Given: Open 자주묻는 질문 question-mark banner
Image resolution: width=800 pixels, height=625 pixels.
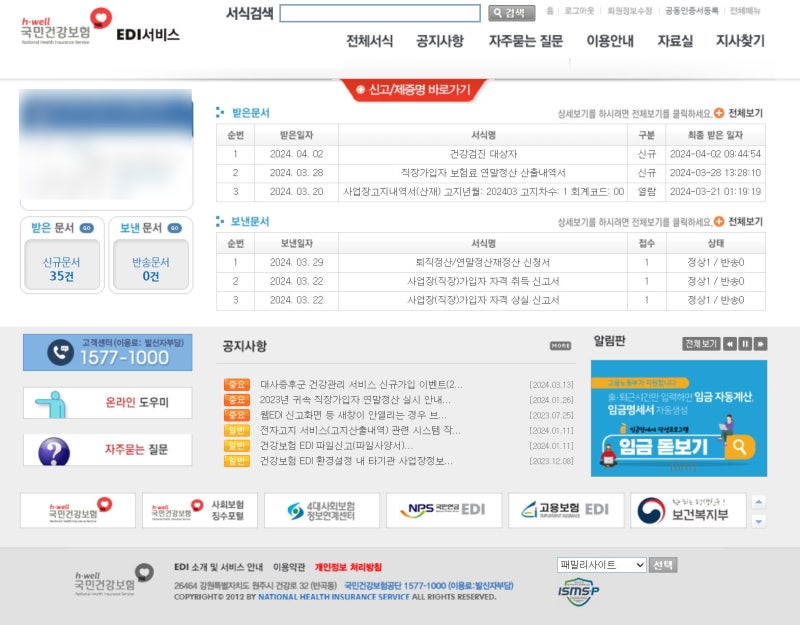Looking at the screenshot, I should click(108, 449).
